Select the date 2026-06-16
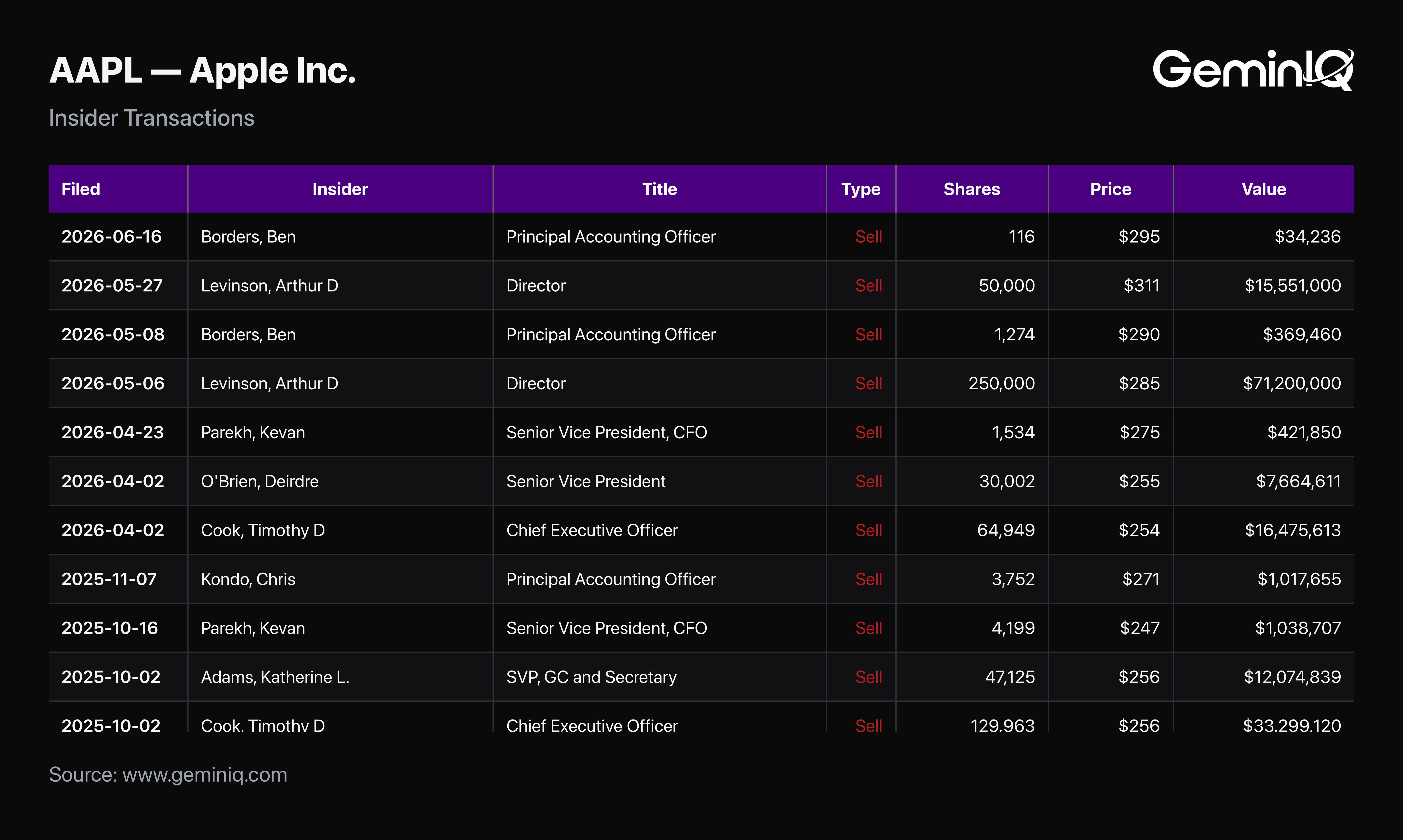The image size is (1403, 840). coord(112,237)
